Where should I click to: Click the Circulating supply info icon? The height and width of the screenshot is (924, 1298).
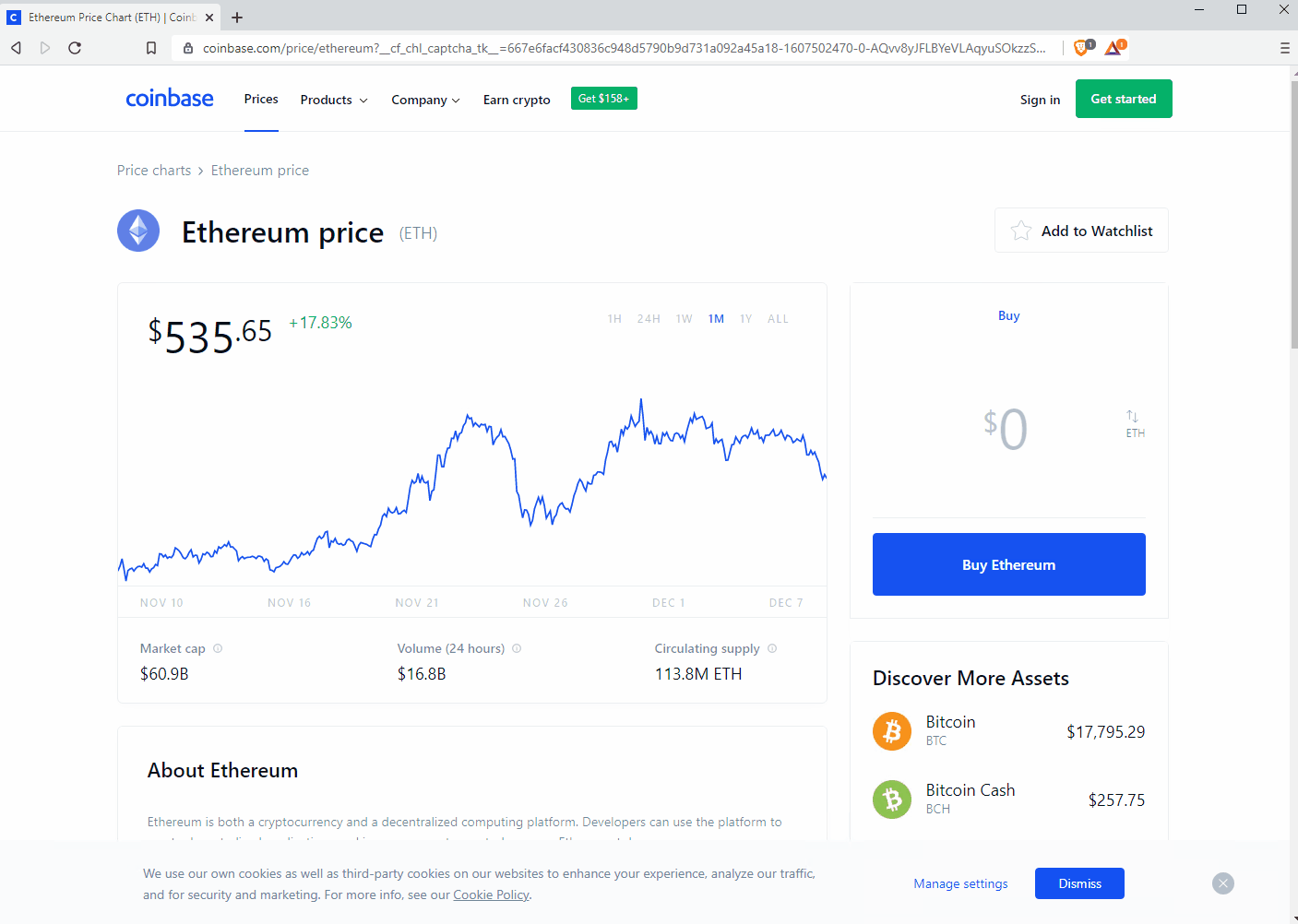click(x=773, y=648)
